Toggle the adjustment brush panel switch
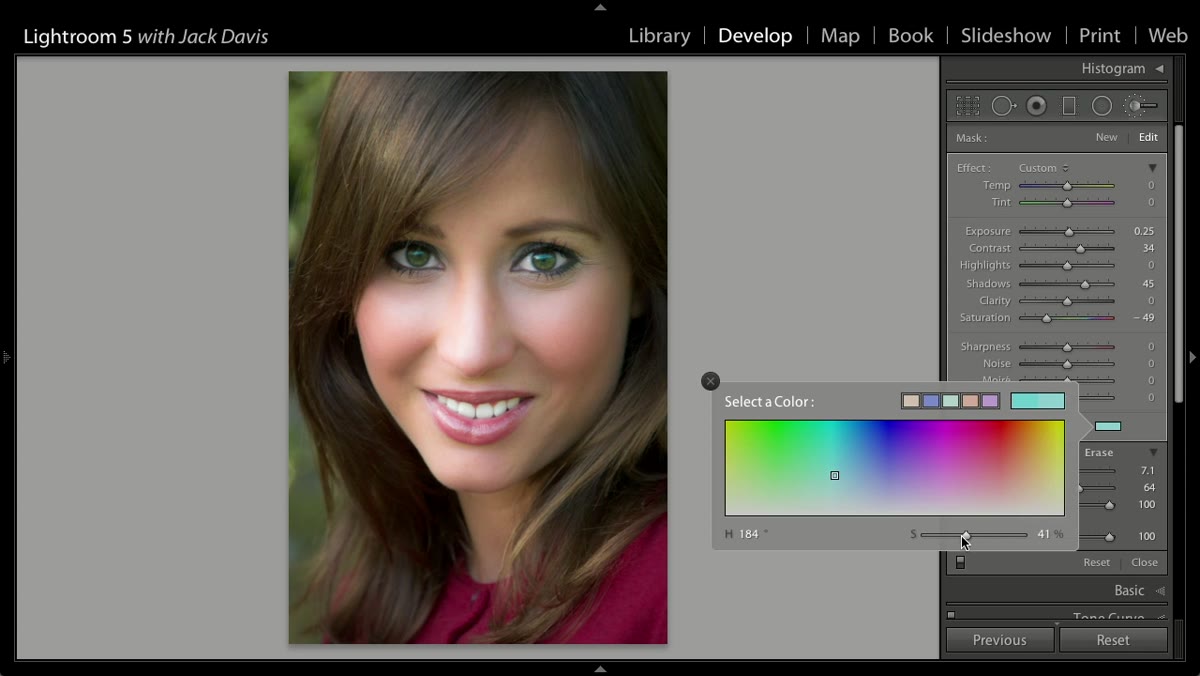Screen dimensions: 1200x676 pos(960,563)
